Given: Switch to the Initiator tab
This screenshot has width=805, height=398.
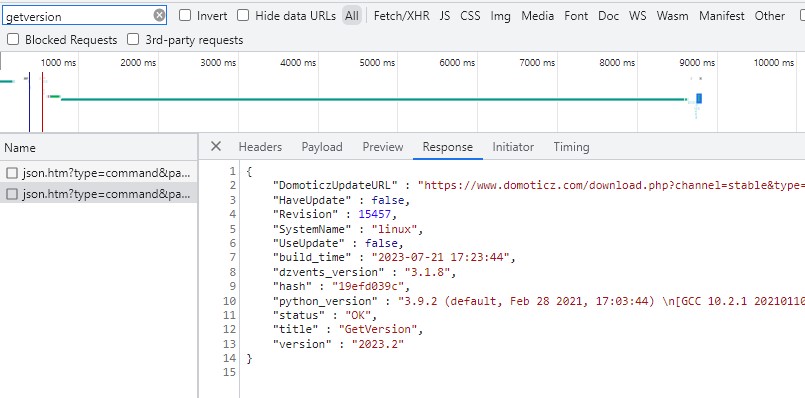Looking at the screenshot, I should click(x=513, y=147).
